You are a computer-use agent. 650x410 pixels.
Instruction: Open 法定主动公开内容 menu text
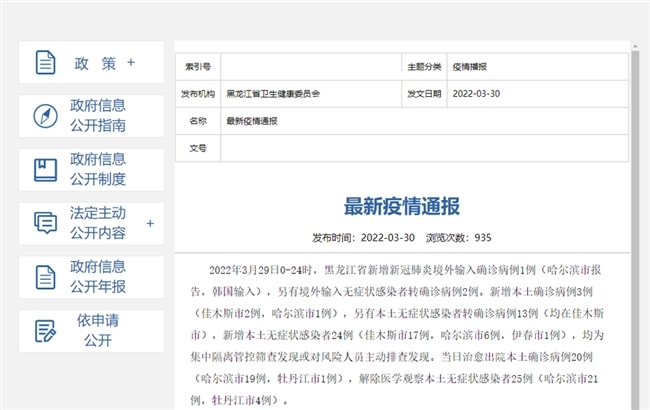(x=98, y=223)
